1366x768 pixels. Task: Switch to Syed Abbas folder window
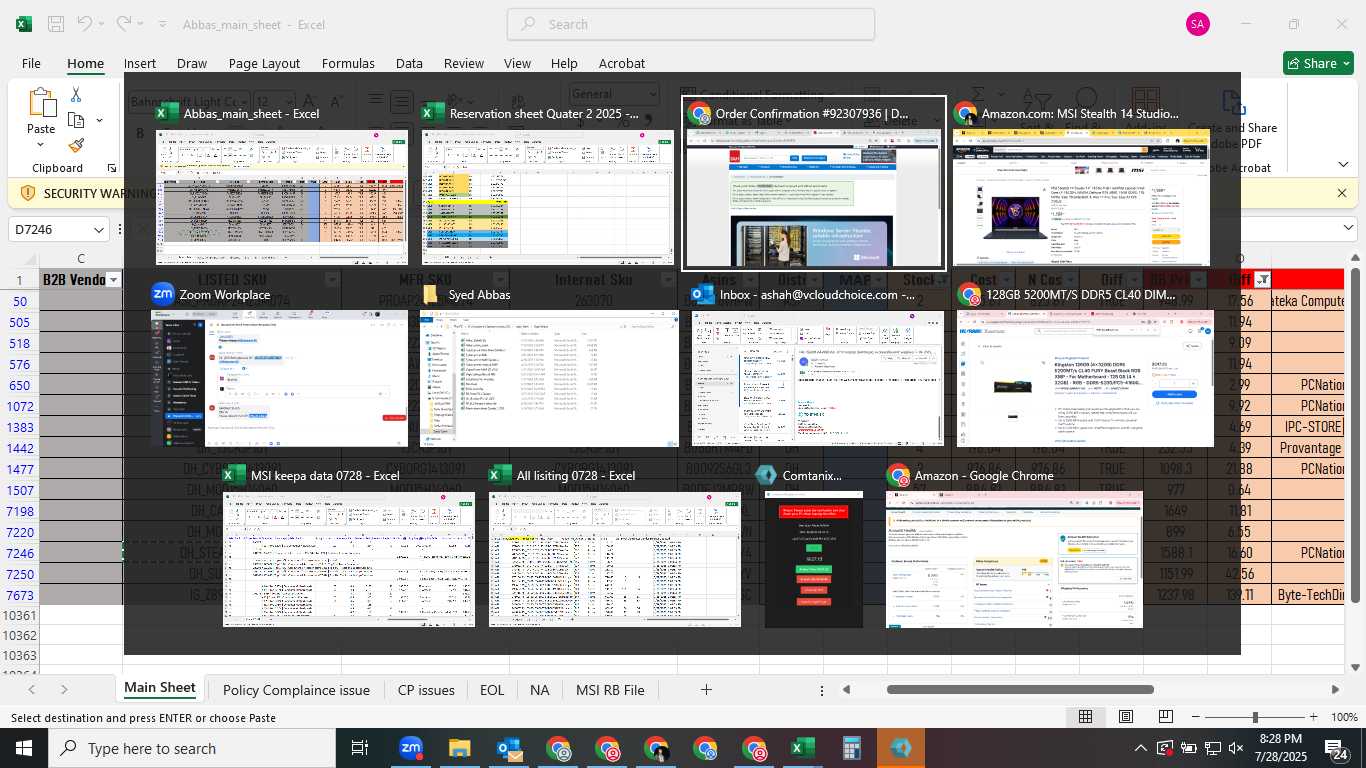tap(548, 365)
